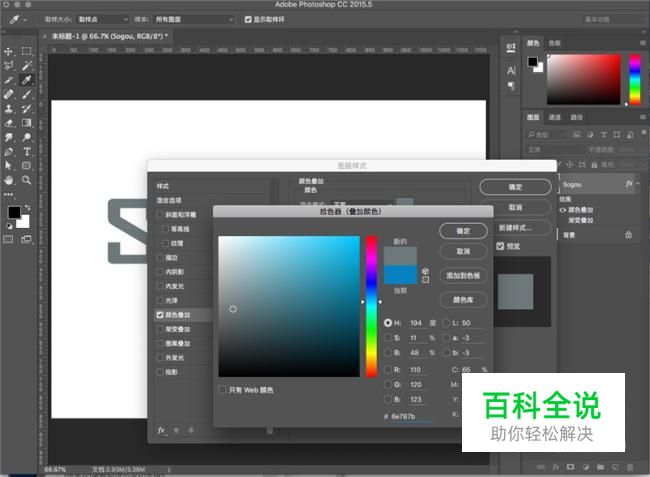Image resolution: width=650 pixels, height=477 pixels.
Task: Toggle Quick Mask mode icon
Action: 8,240
